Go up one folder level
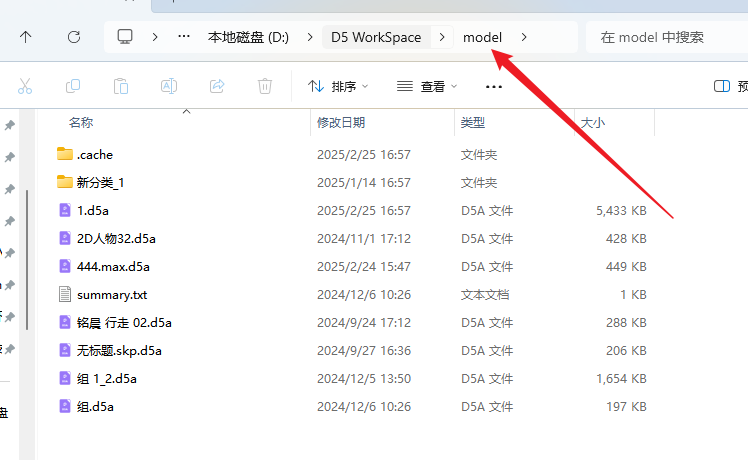Image resolution: width=748 pixels, height=460 pixels. (25, 37)
